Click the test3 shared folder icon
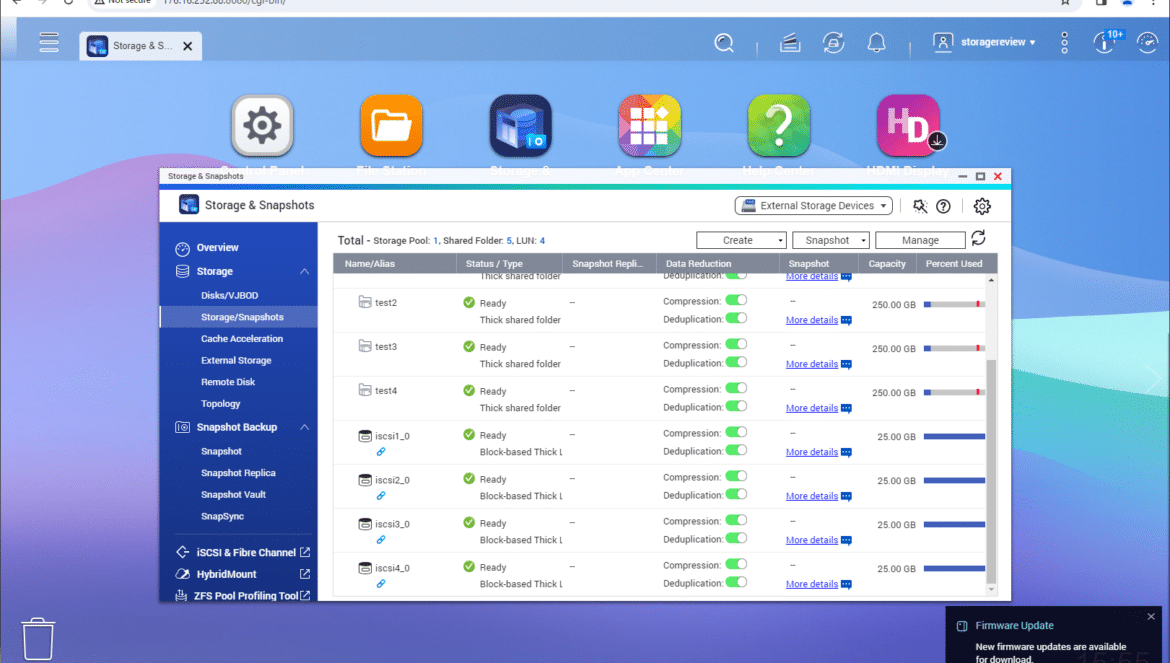This screenshot has width=1170, height=663. [365, 346]
